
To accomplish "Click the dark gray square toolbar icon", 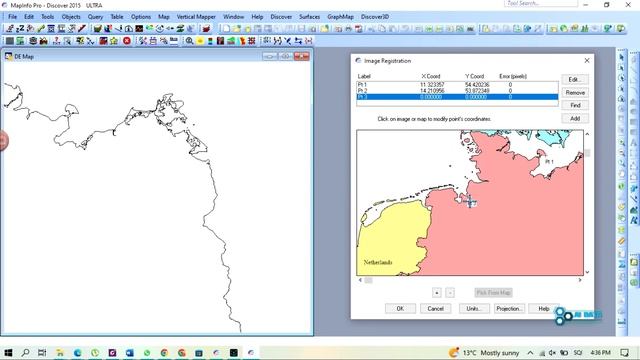I will (x=9, y=41).
